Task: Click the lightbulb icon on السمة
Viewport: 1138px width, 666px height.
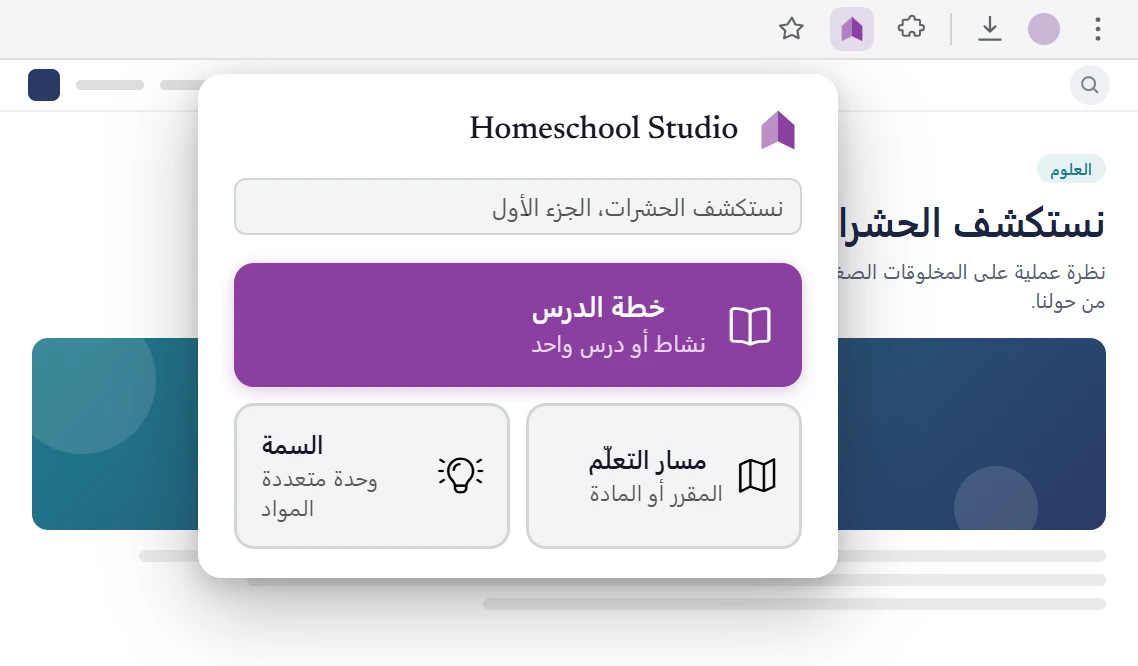Action: [460, 475]
